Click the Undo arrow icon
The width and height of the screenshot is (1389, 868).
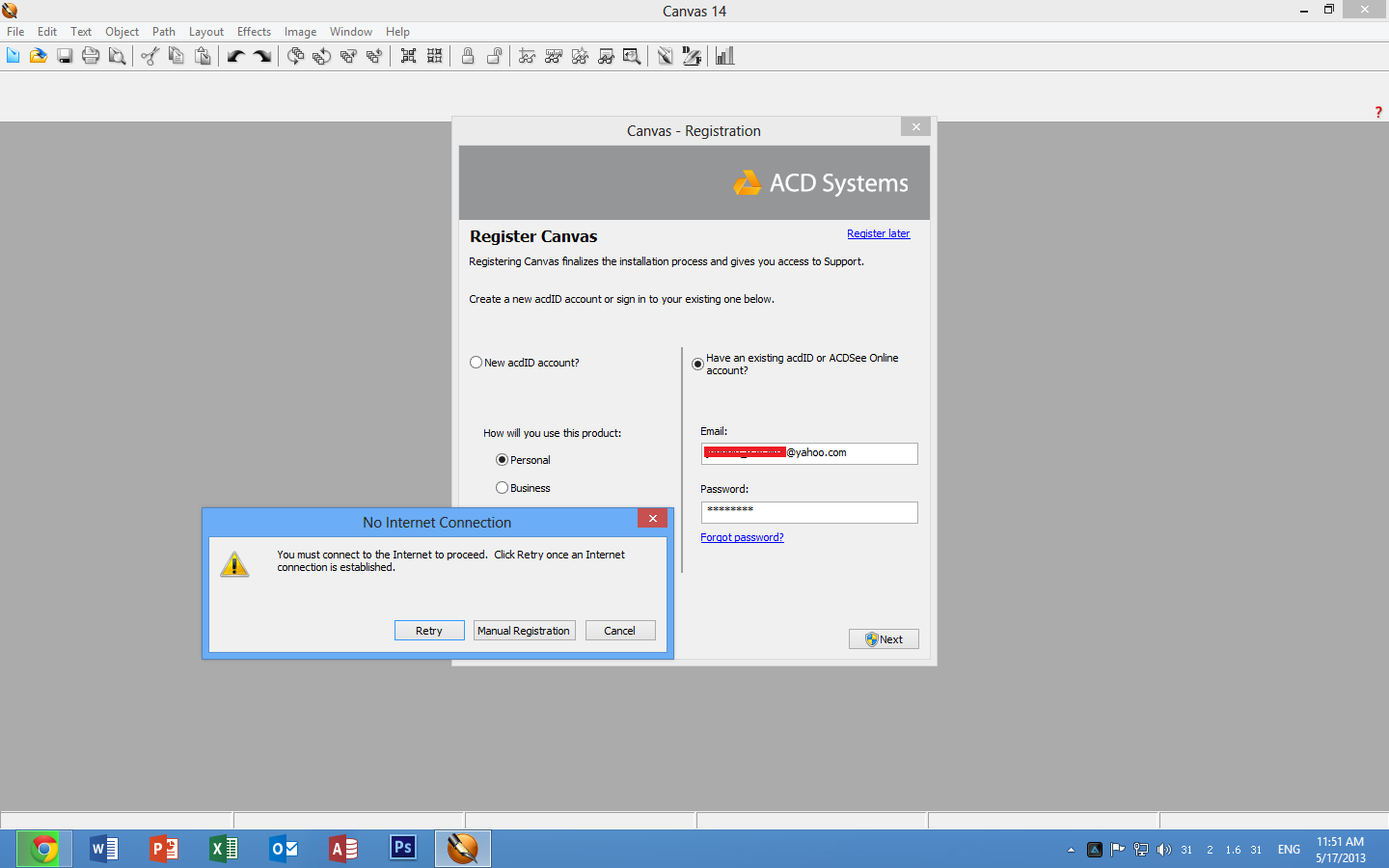click(x=235, y=56)
